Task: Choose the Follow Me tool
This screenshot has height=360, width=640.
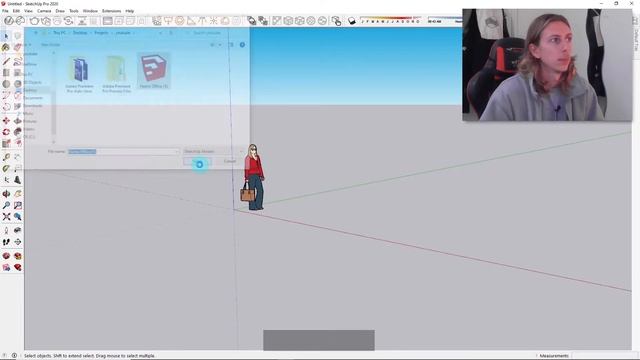Action: [18, 132]
